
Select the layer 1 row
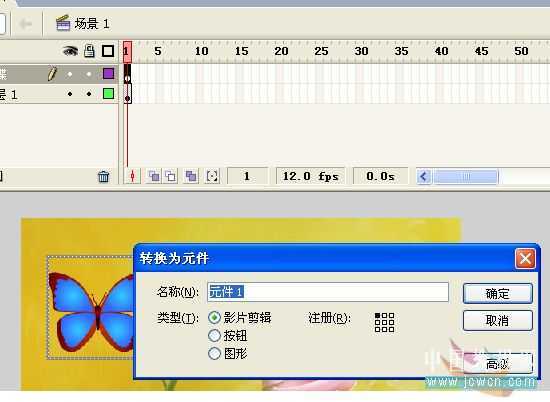[x=59, y=94]
